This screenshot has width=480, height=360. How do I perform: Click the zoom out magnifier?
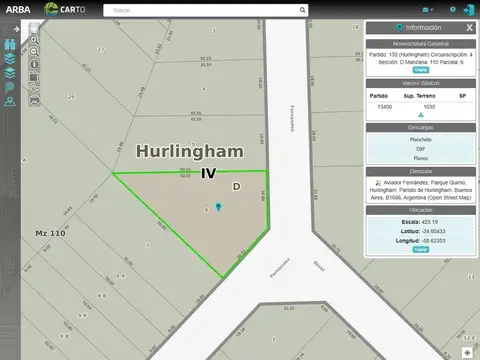pyautogui.click(x=34, y=52)
